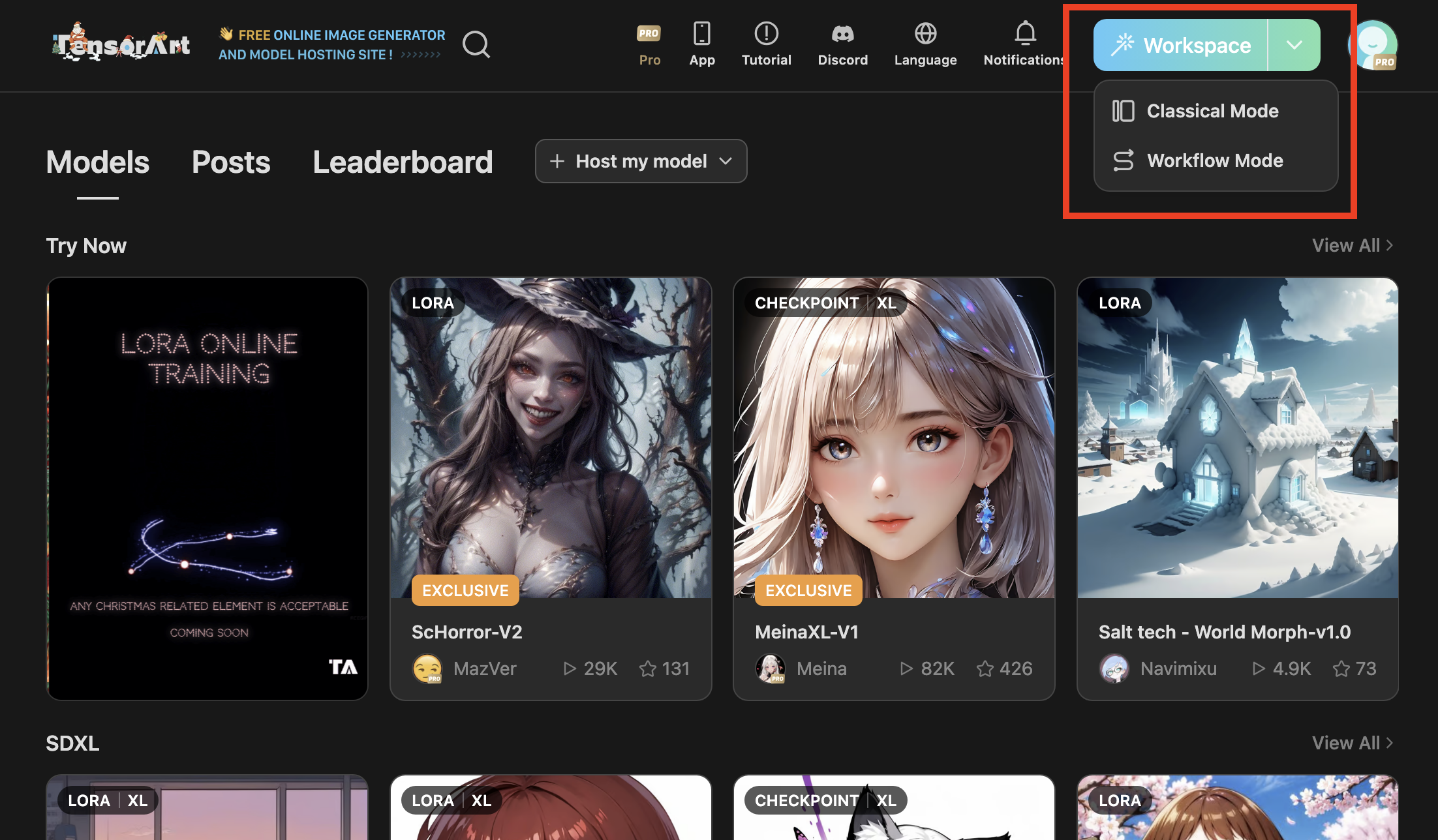1438x840 pixels.
Task: Click the Navimixu author name
Action: (1178, 668)
